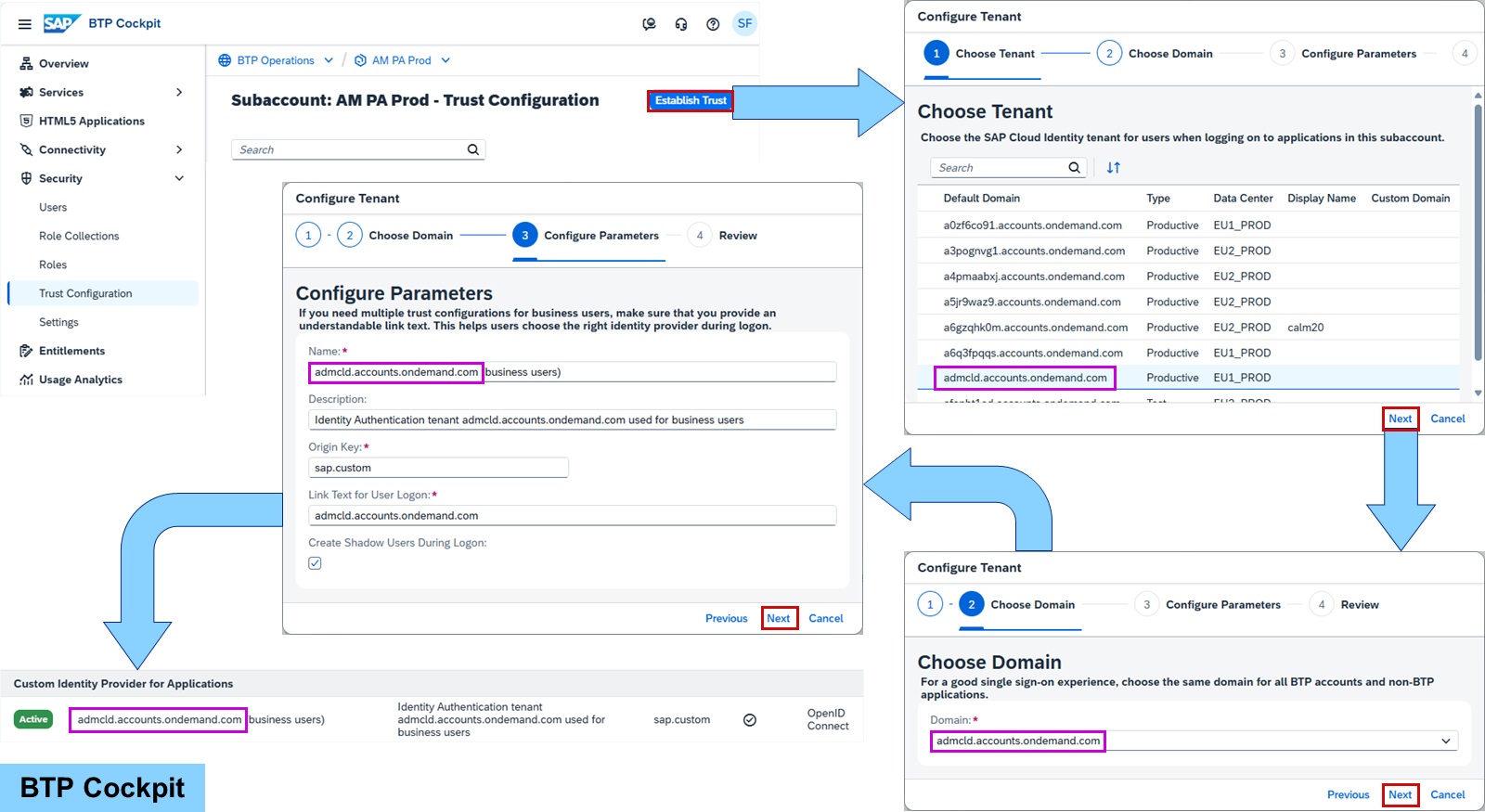Click Next in the Configure Parameters dialog
Viewport: 1485px width, 812px height.
(x=779, y=618)
